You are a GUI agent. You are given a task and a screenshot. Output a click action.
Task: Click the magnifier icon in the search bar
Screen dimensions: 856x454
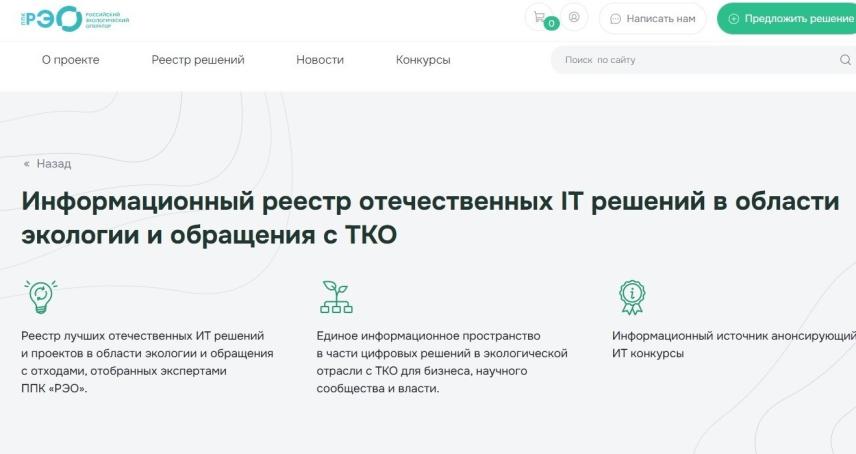[x=845, y=60]
